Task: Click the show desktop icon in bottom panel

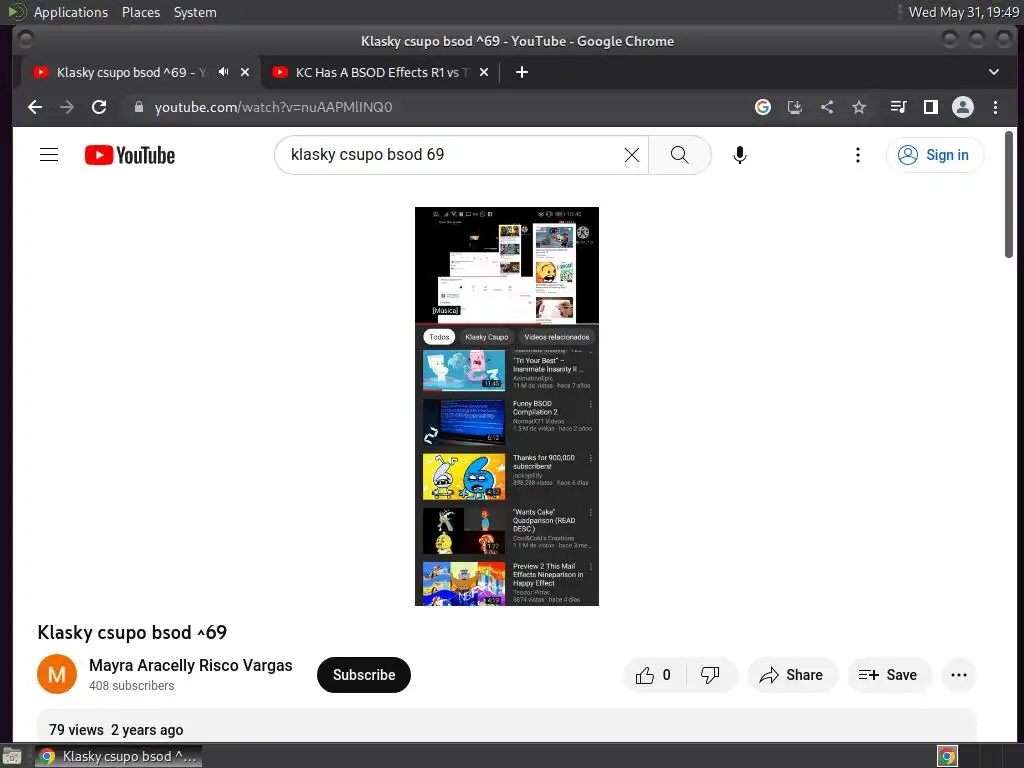Action: click(12, 757)
